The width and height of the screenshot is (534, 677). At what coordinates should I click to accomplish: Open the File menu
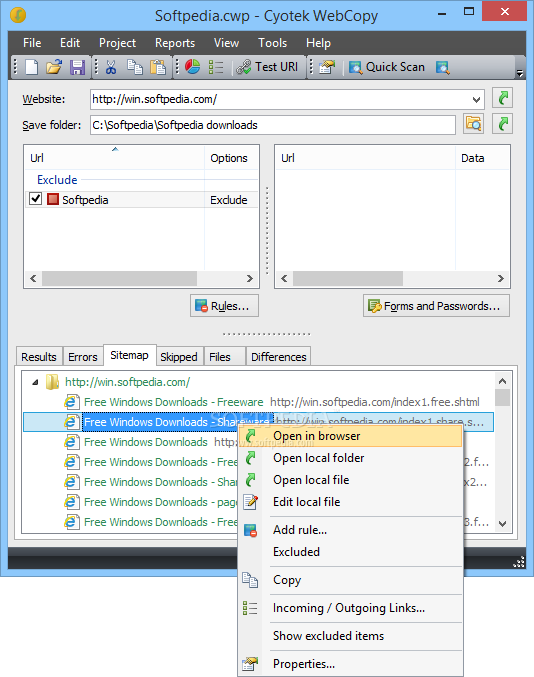(32, 43)
